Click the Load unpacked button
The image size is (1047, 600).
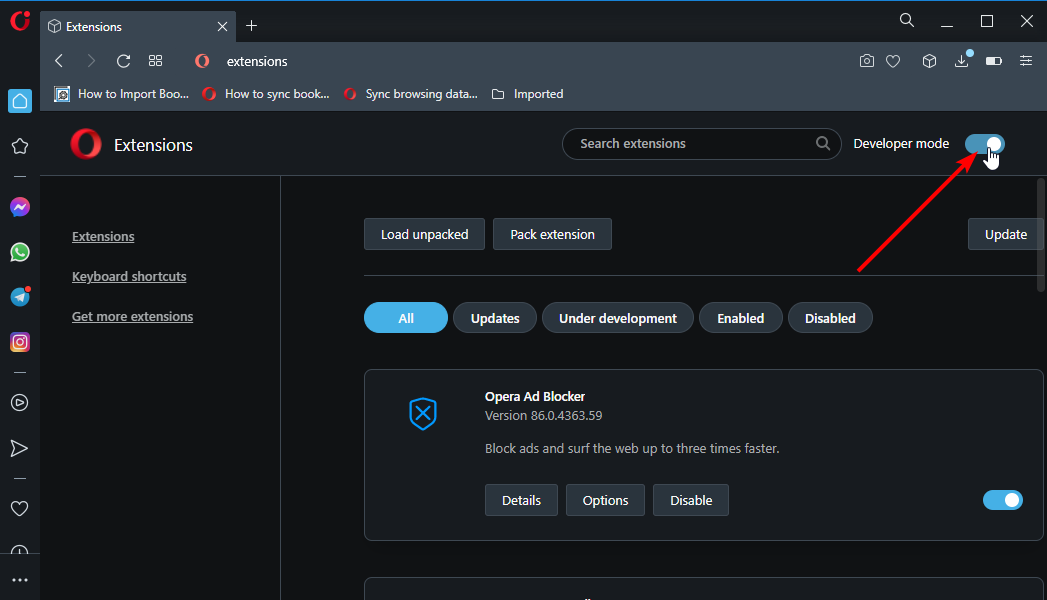tap(424, 234)
